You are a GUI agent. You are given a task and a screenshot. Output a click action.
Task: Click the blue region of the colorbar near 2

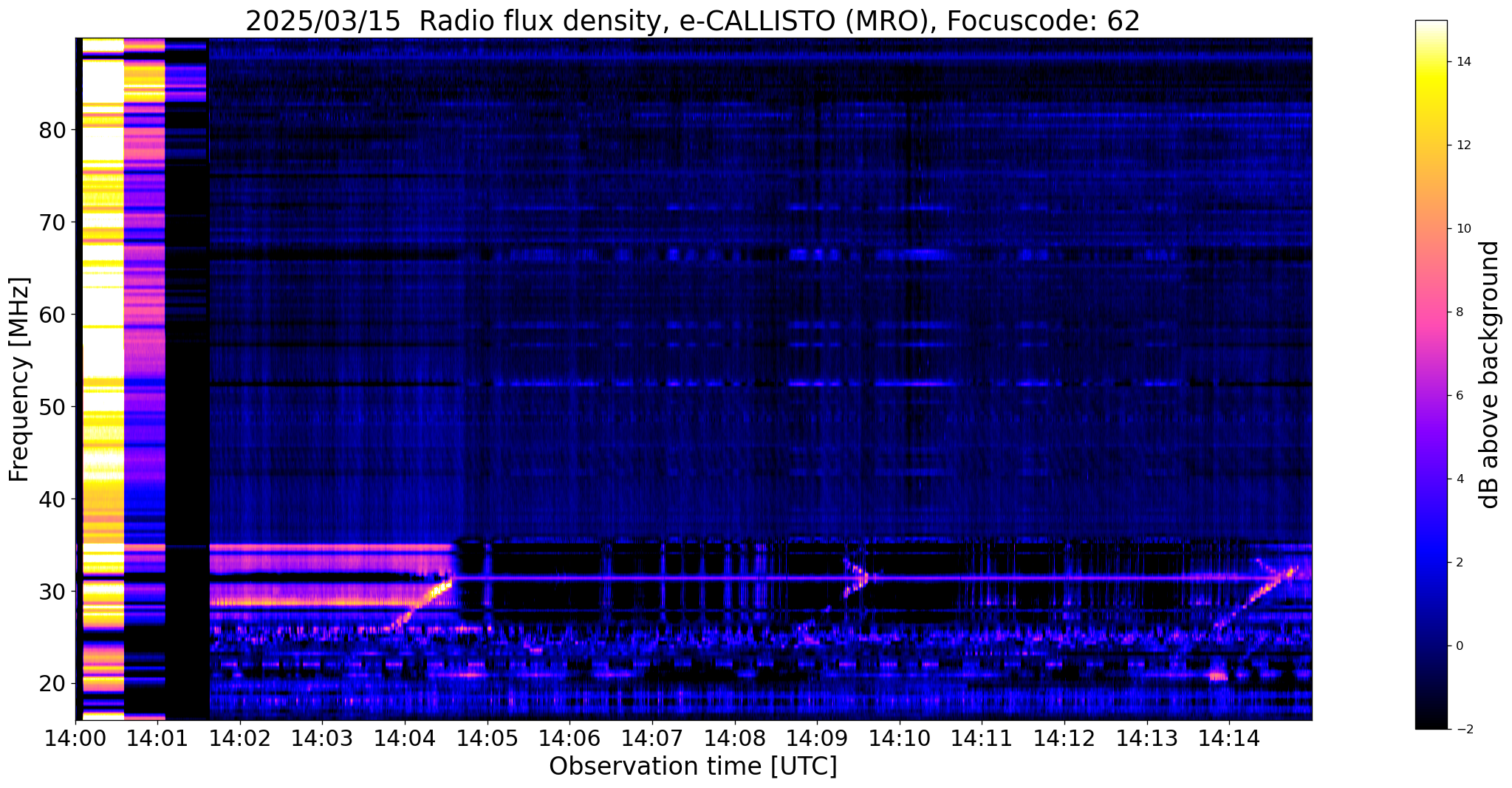click(1431, 563)
